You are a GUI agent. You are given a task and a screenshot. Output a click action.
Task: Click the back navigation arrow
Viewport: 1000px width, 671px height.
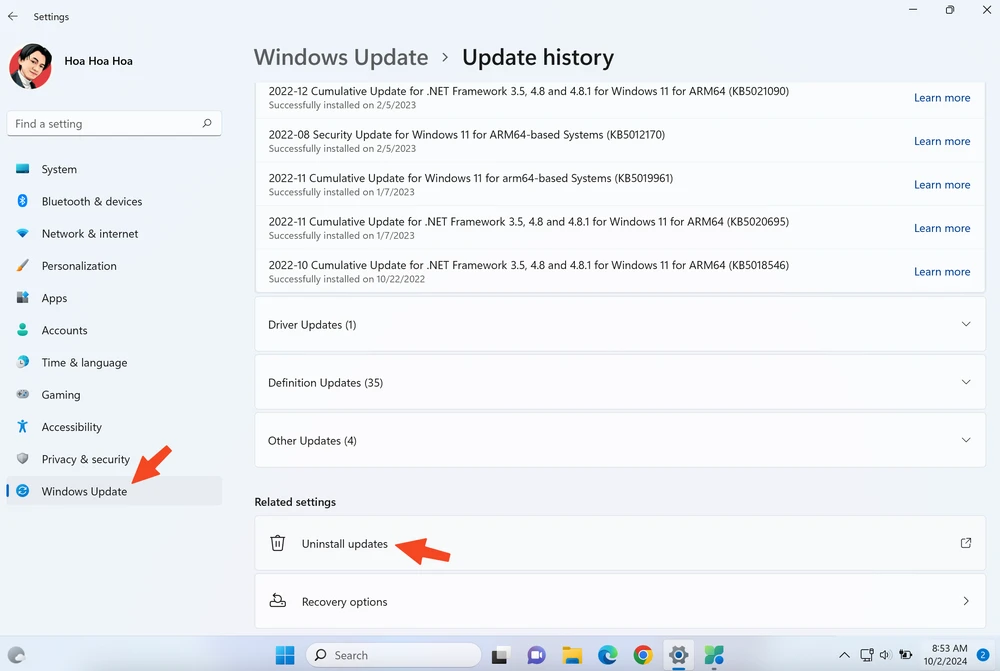(13, 16)
